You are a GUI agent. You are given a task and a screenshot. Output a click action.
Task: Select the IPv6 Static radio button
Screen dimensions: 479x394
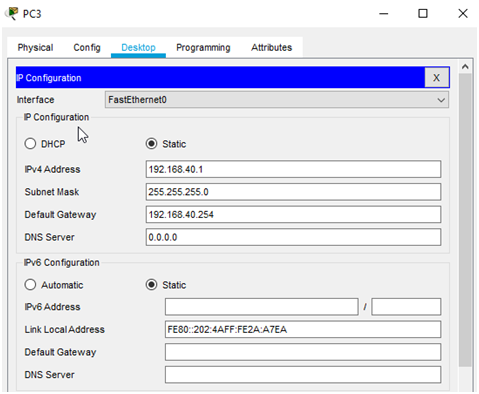(151, 285)
